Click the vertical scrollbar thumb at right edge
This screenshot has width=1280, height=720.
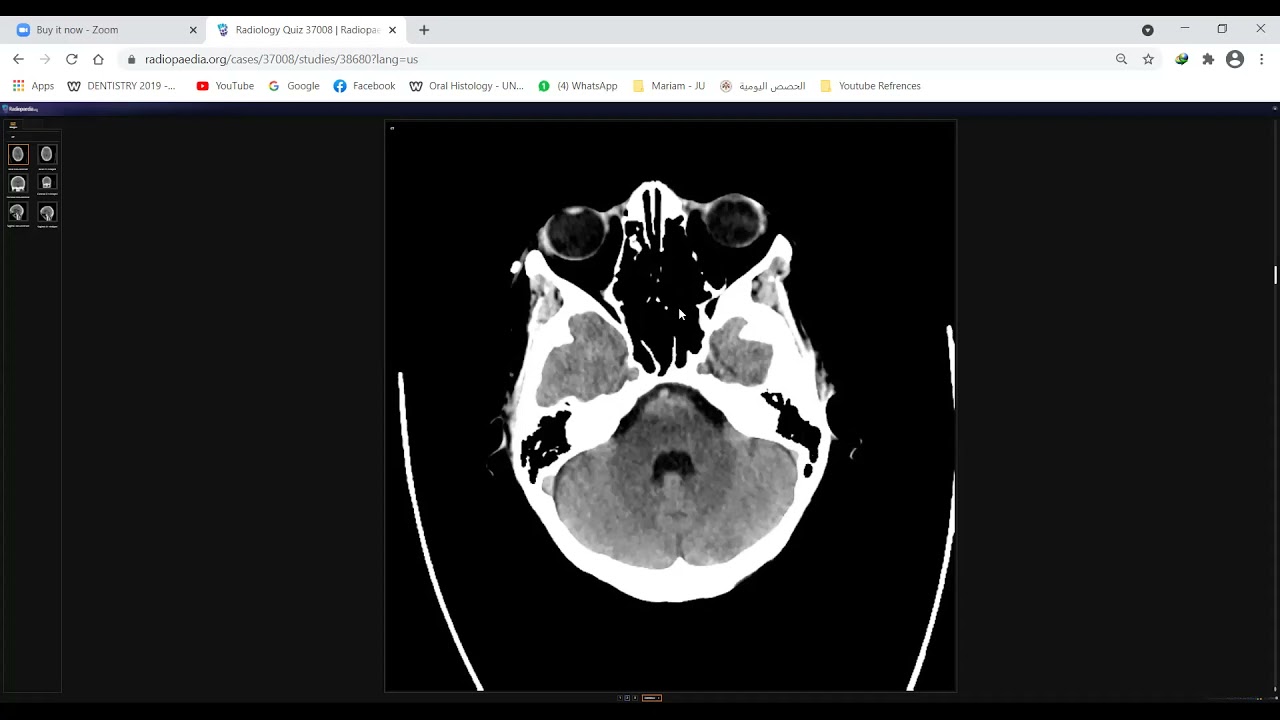click(1275, 274)
